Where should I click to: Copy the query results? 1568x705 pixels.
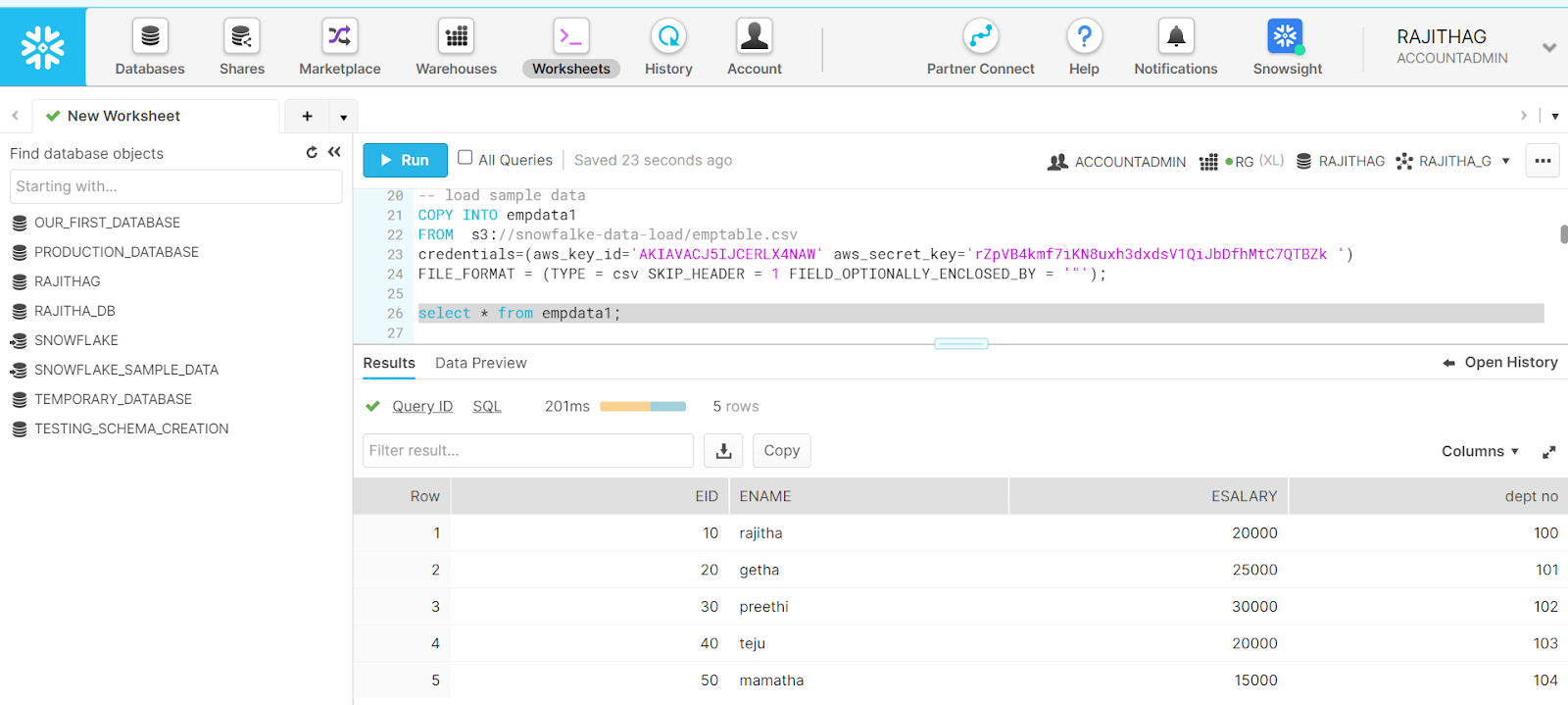point(781,450)
